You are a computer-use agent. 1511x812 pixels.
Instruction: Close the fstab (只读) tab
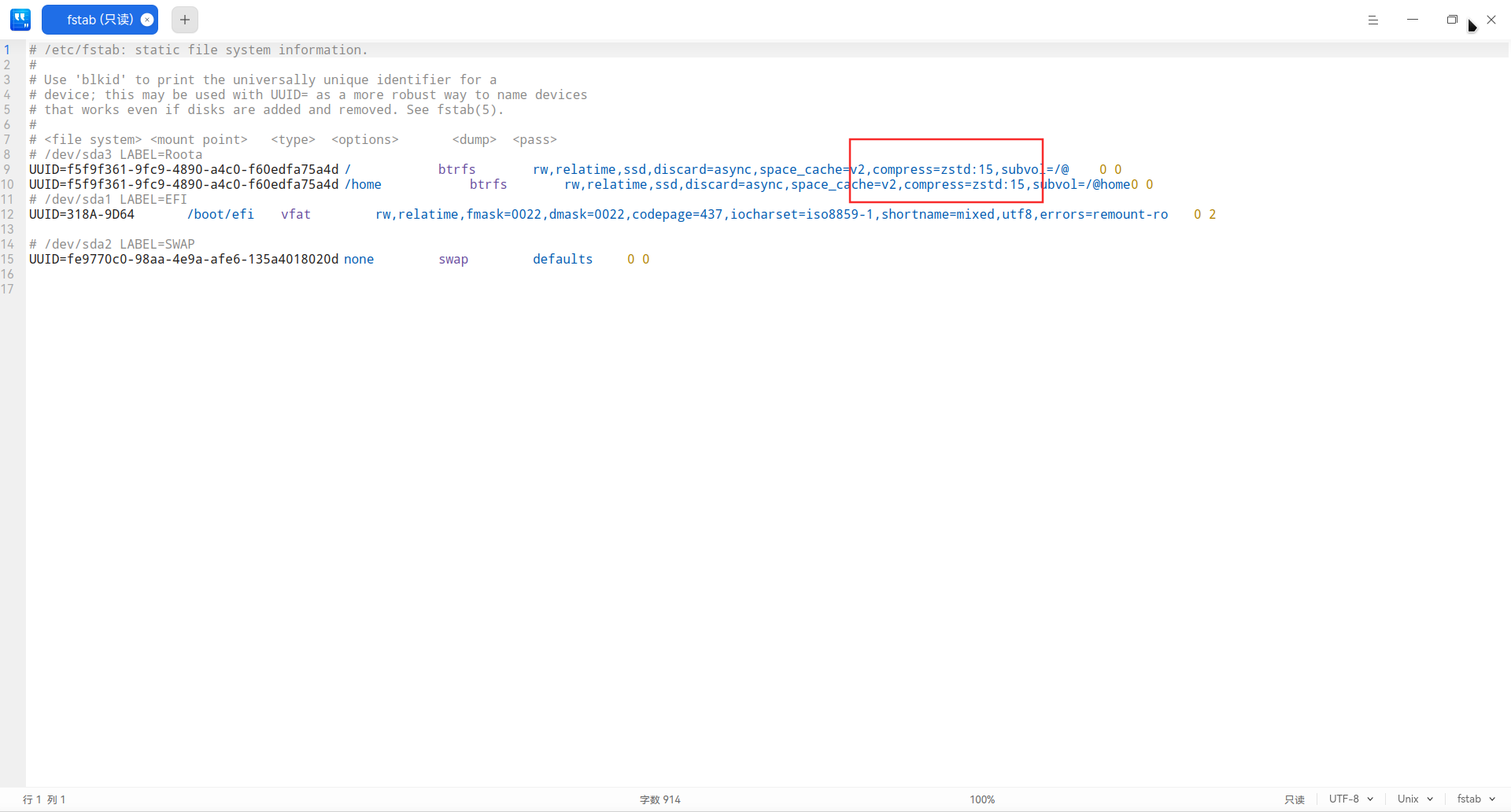[147, 20]
